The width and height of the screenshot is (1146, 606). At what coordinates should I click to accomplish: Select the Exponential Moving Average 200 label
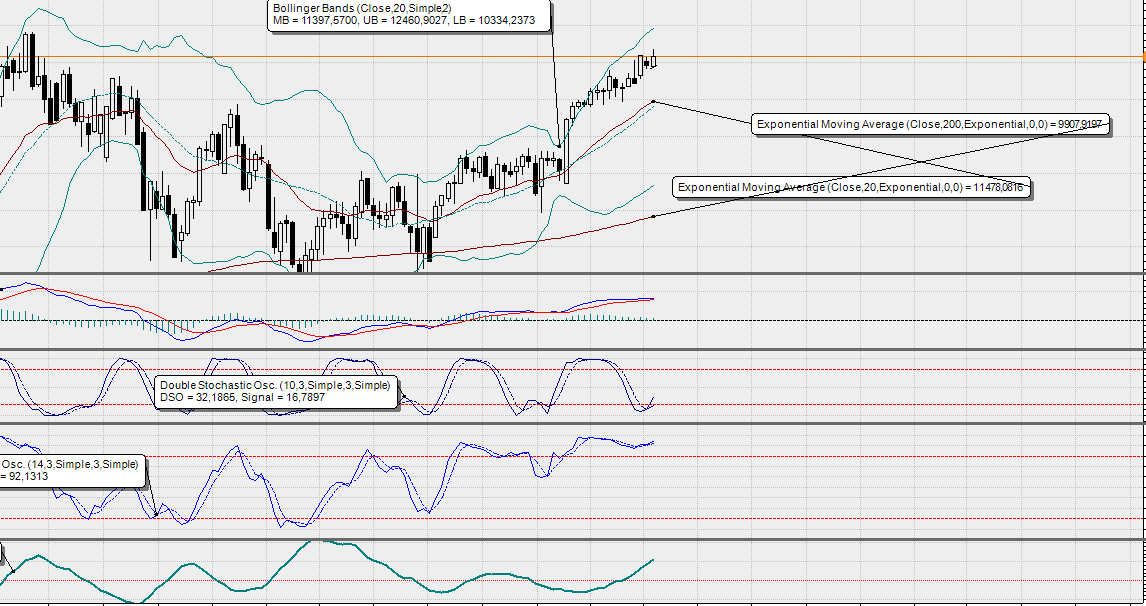tap(930, 124)
